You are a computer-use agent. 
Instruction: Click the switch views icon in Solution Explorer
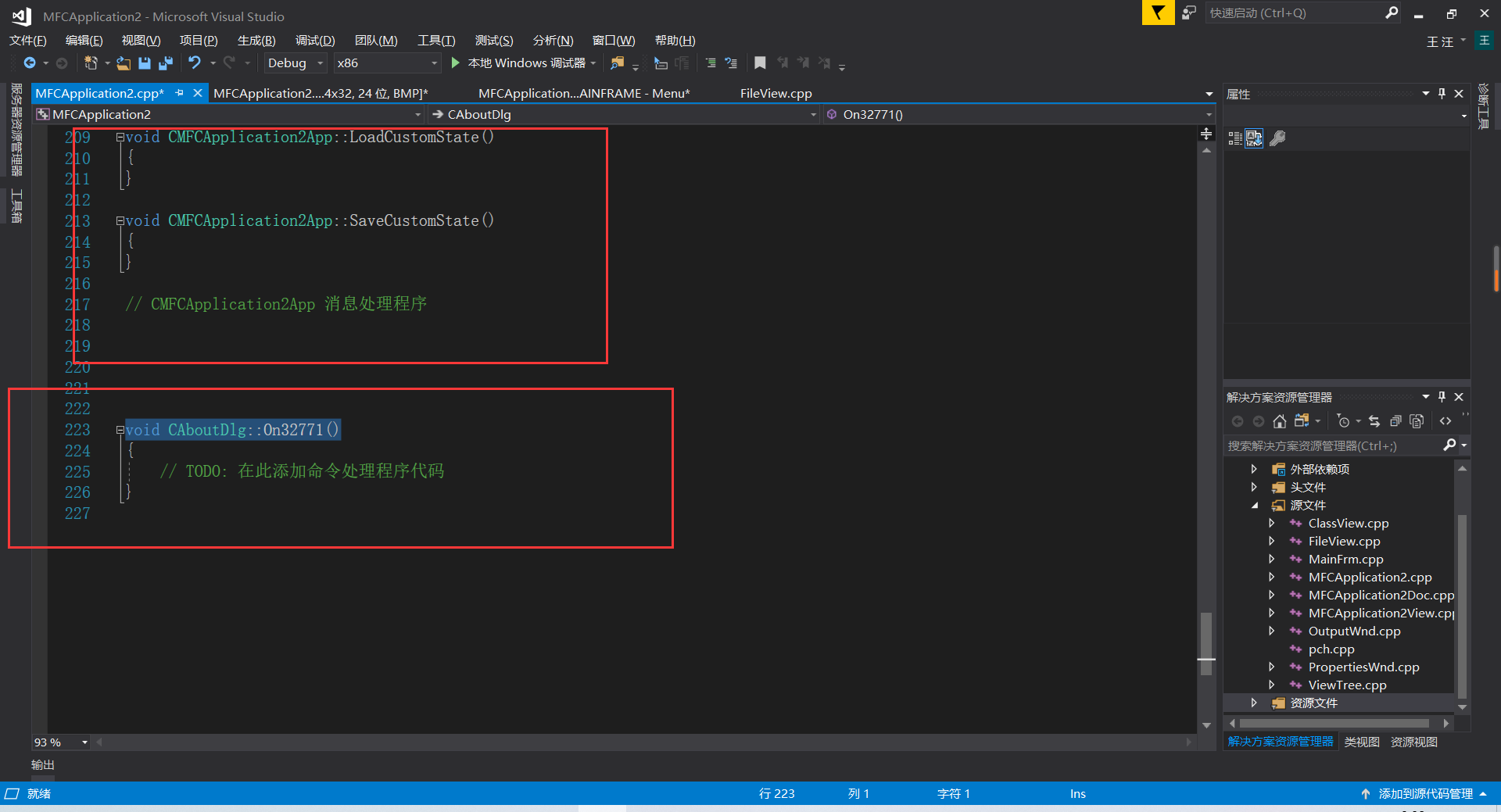coord(1302,421)
